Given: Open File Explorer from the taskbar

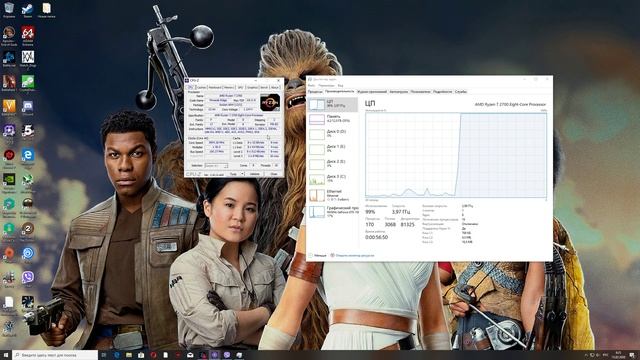Looking at the screenshot, I should [x=129, y=355].
